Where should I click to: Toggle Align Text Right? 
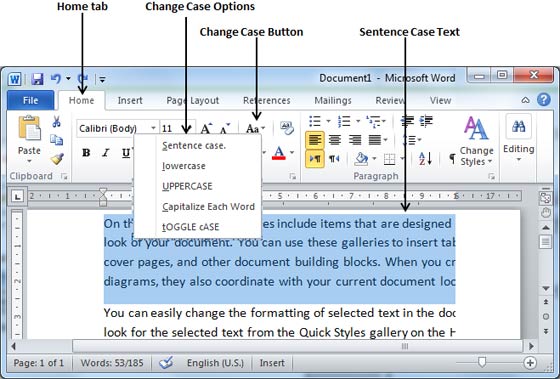click(355, 140)
